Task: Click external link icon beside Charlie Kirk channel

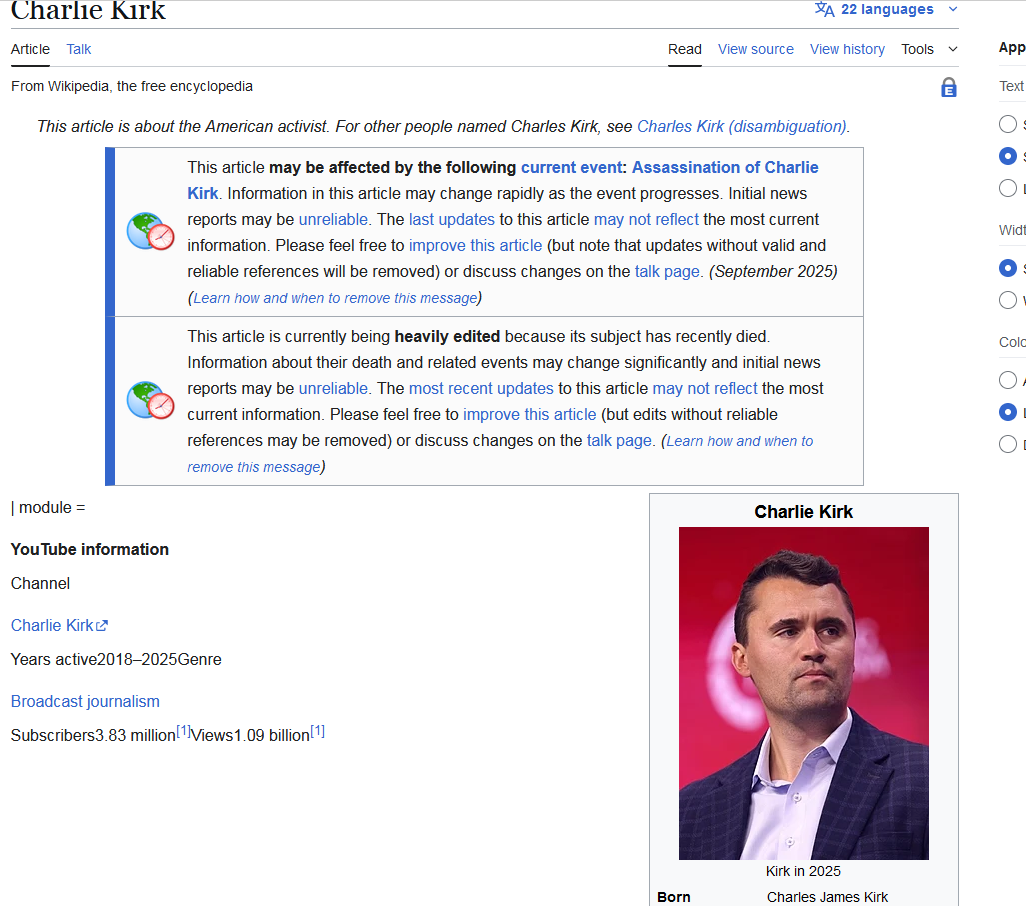Action: [x=101, y=626]
